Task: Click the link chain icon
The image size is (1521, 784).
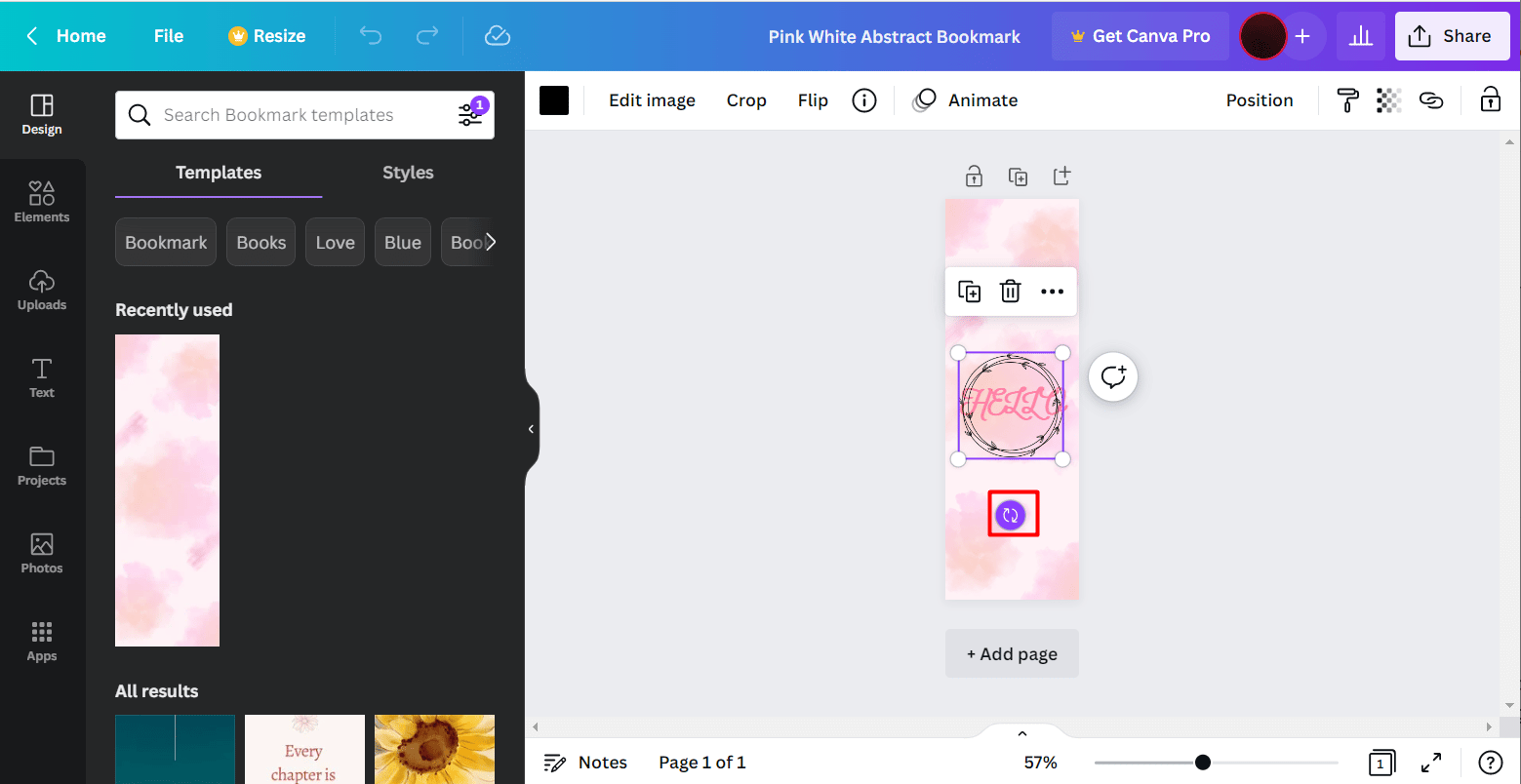Action: tap(1431, 100)
